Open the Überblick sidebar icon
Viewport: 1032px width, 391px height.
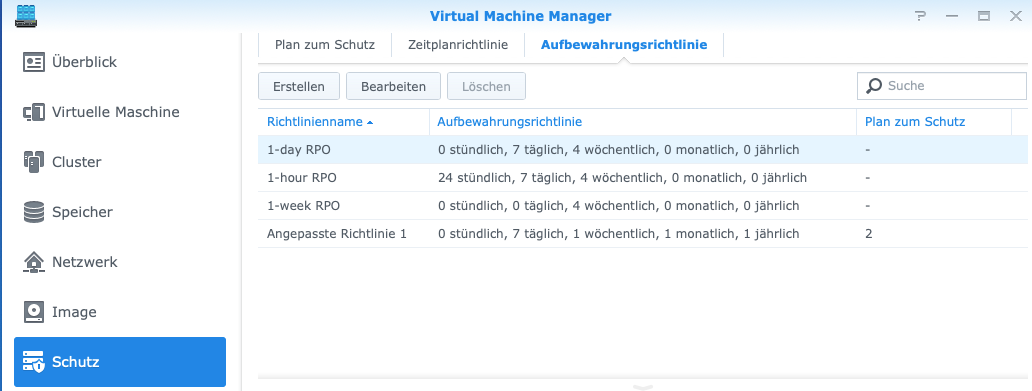tap(34, 62)
